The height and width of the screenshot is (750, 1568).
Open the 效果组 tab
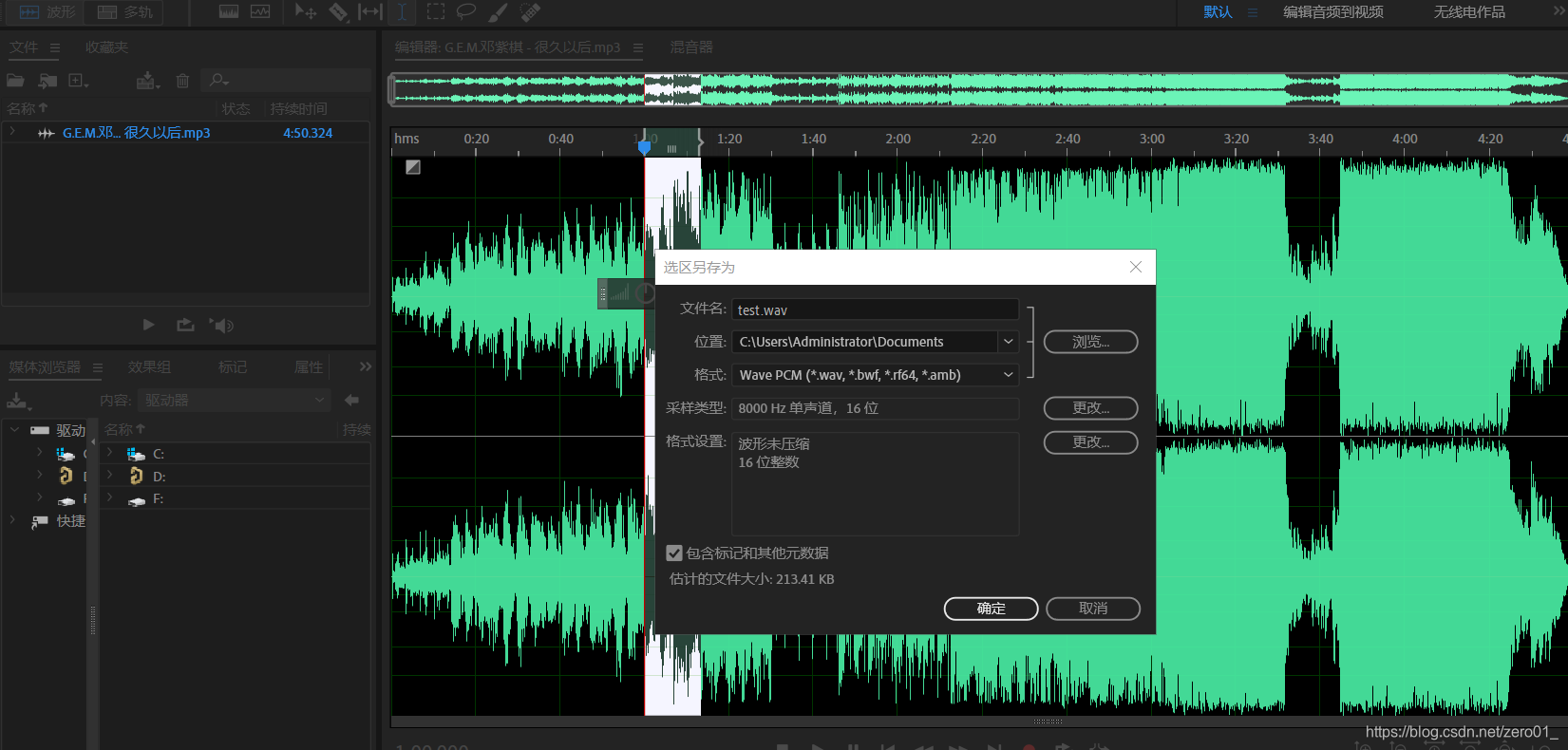pos(149,367)
